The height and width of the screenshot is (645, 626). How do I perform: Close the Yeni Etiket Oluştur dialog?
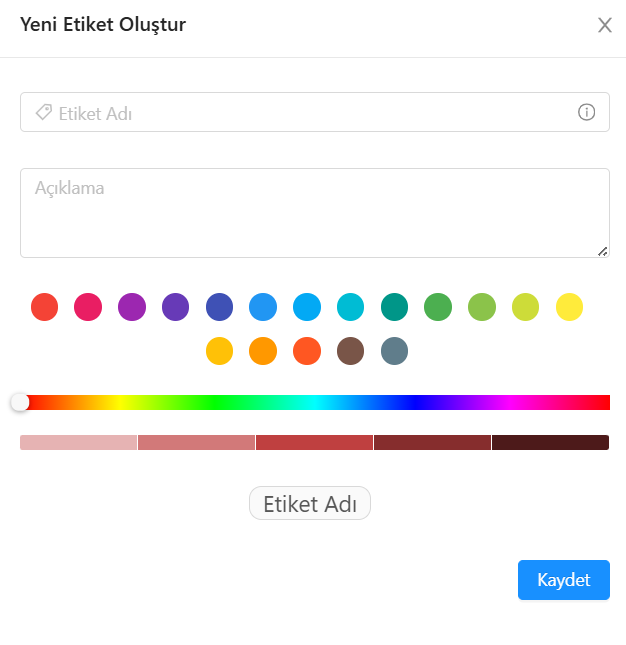click(604, 25)
